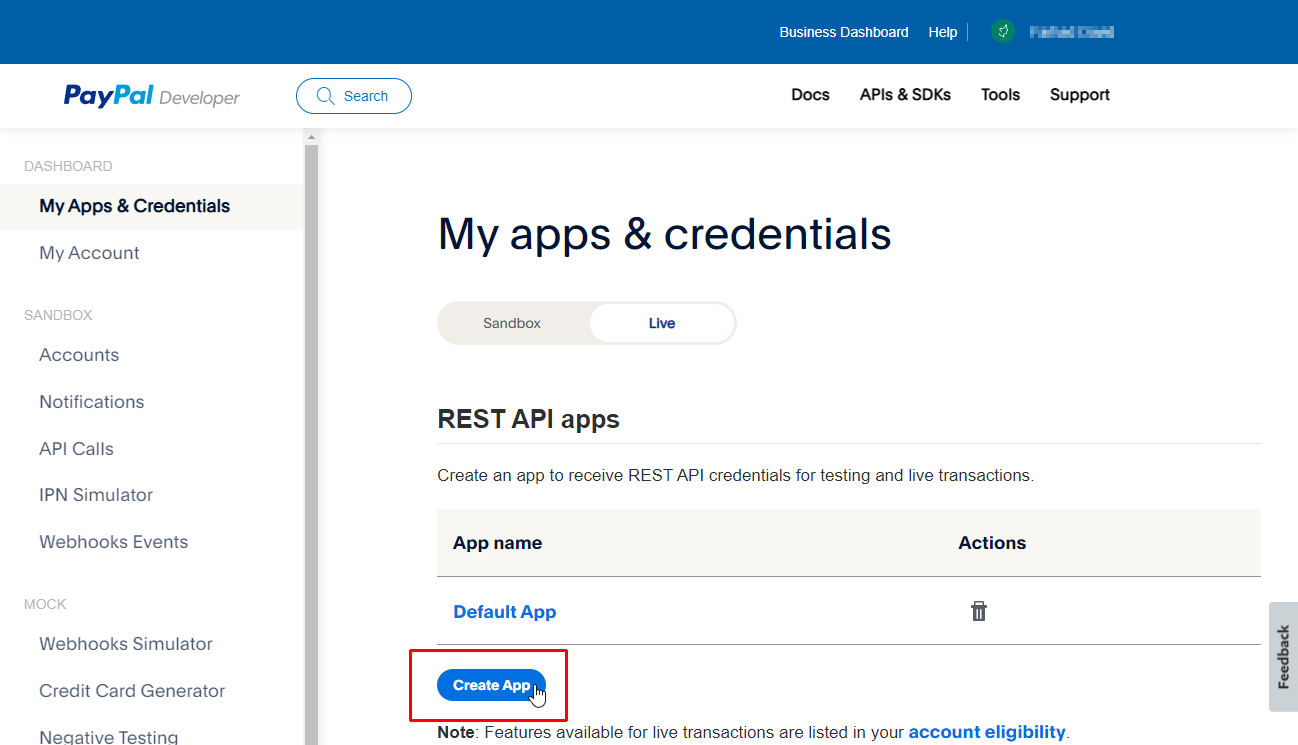Go to Business Dashboard

coord(844,32)
